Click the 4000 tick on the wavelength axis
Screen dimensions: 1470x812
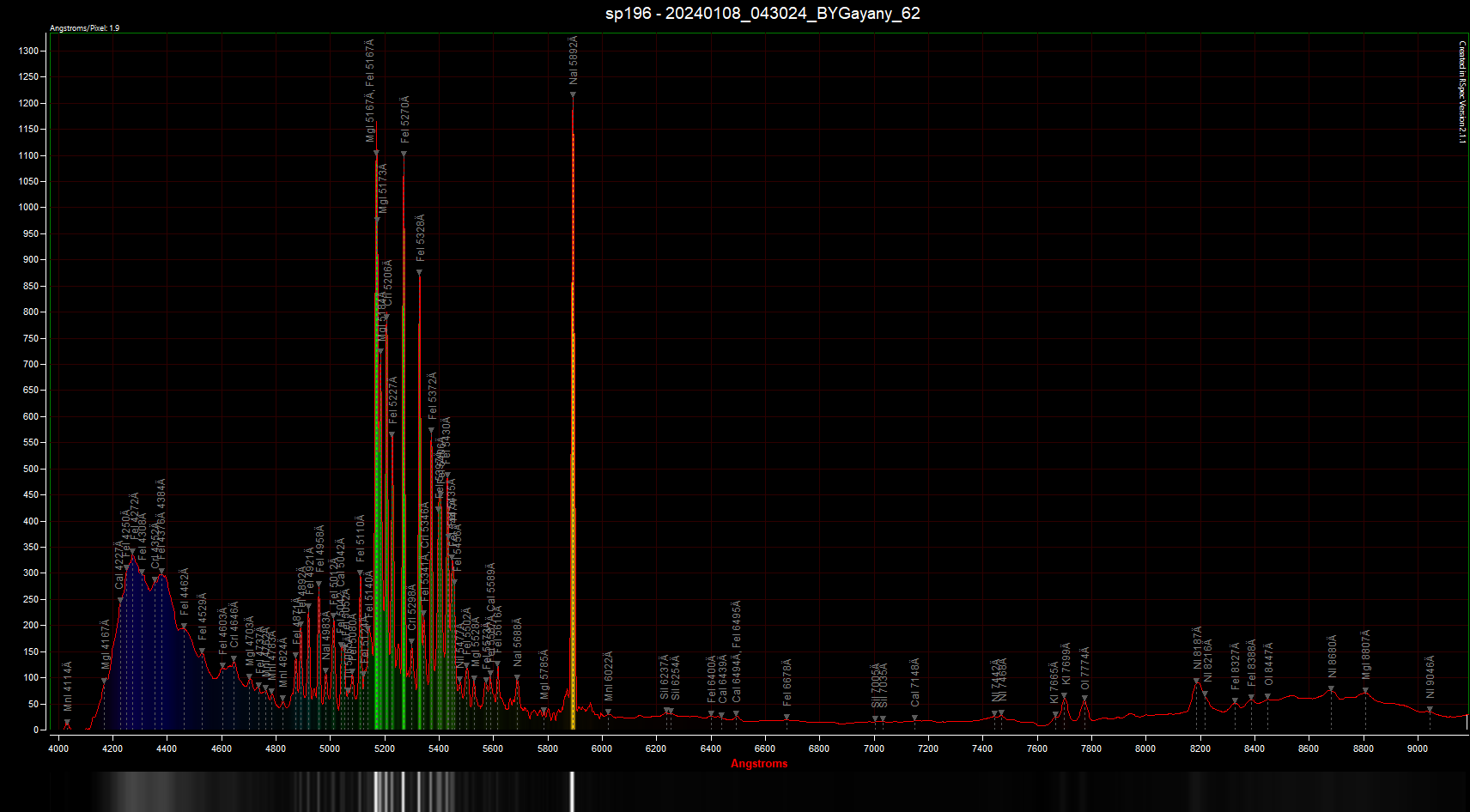(58, 748)
